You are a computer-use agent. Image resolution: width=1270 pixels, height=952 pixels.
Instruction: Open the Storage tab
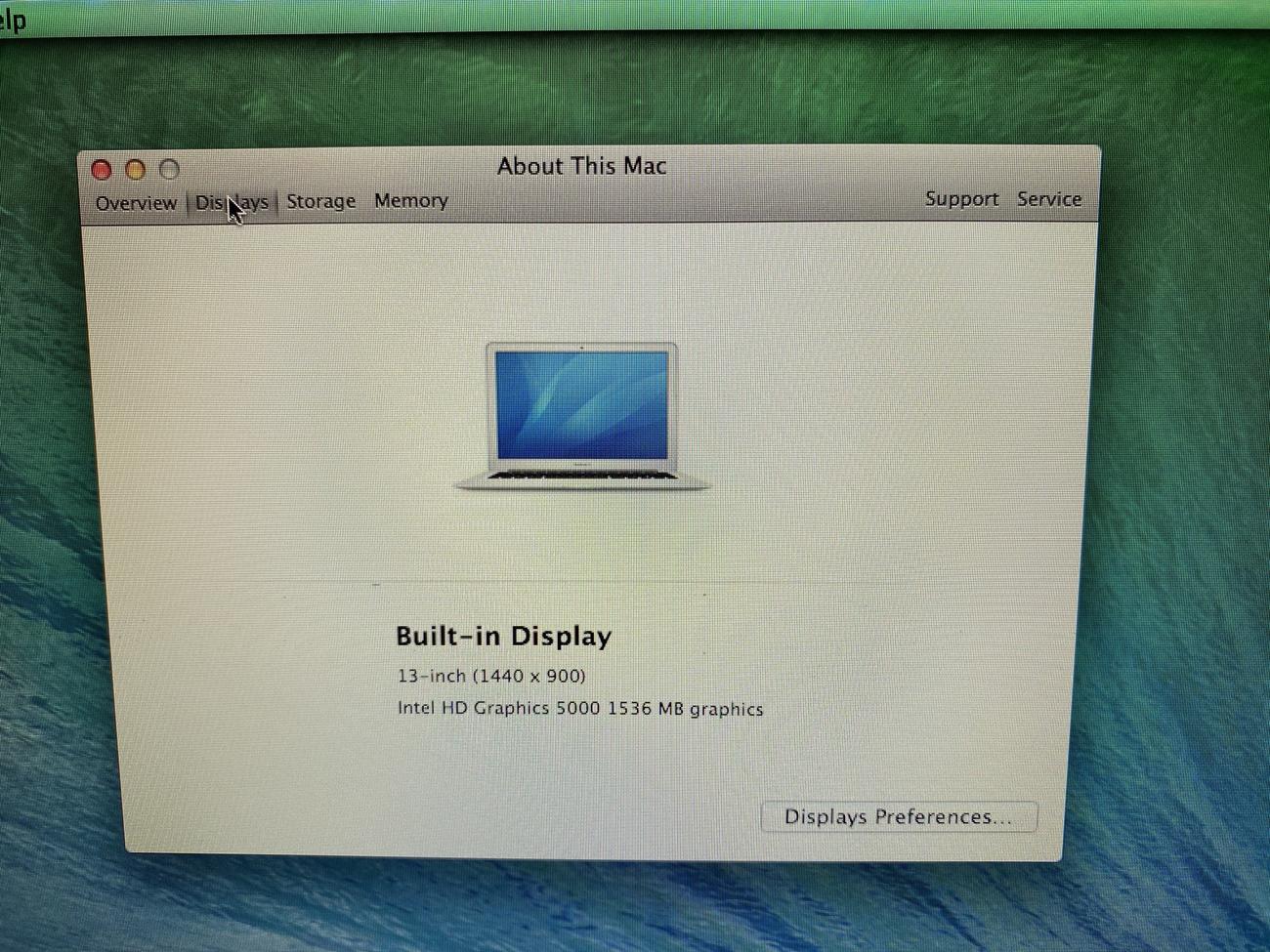(320, 201)
